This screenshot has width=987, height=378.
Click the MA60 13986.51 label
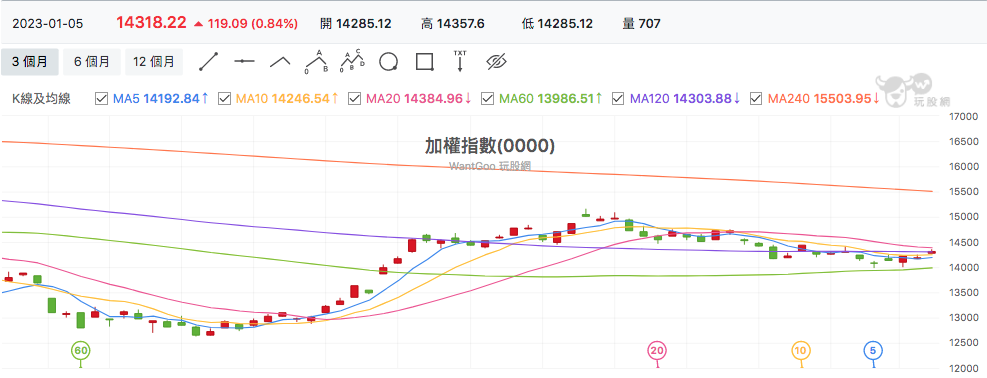pyautogui.click(x=551, y=99)
